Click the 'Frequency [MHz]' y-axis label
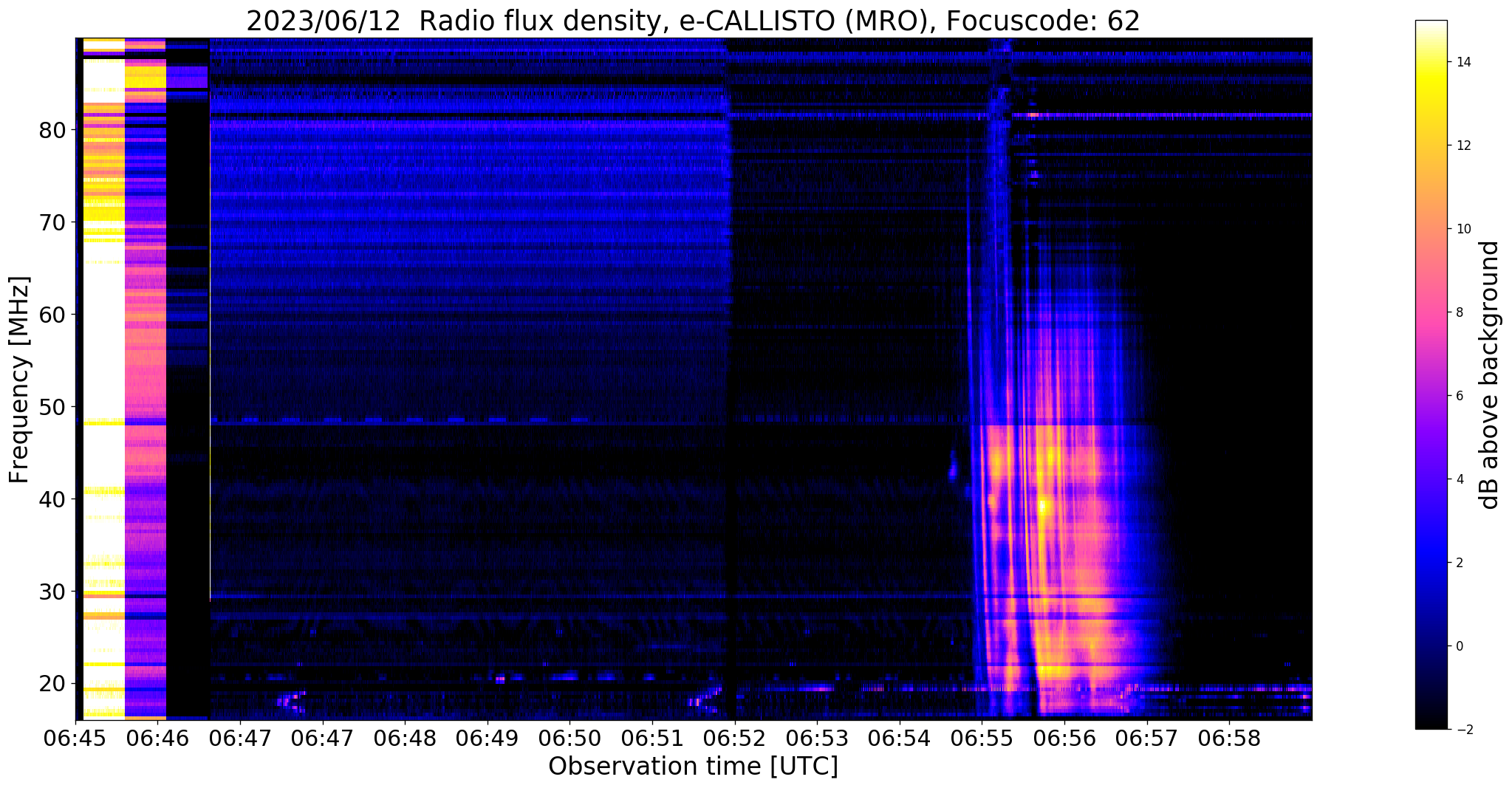This screenshot has height=788, width=1512. coord(20,379)
